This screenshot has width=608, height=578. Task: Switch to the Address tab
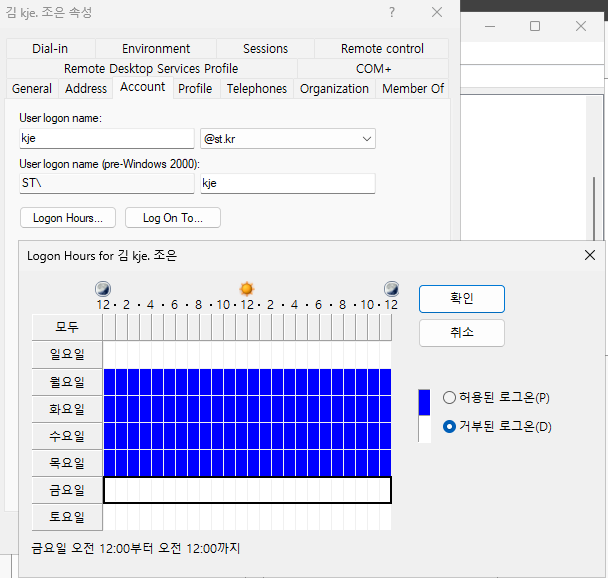(86, 89)
